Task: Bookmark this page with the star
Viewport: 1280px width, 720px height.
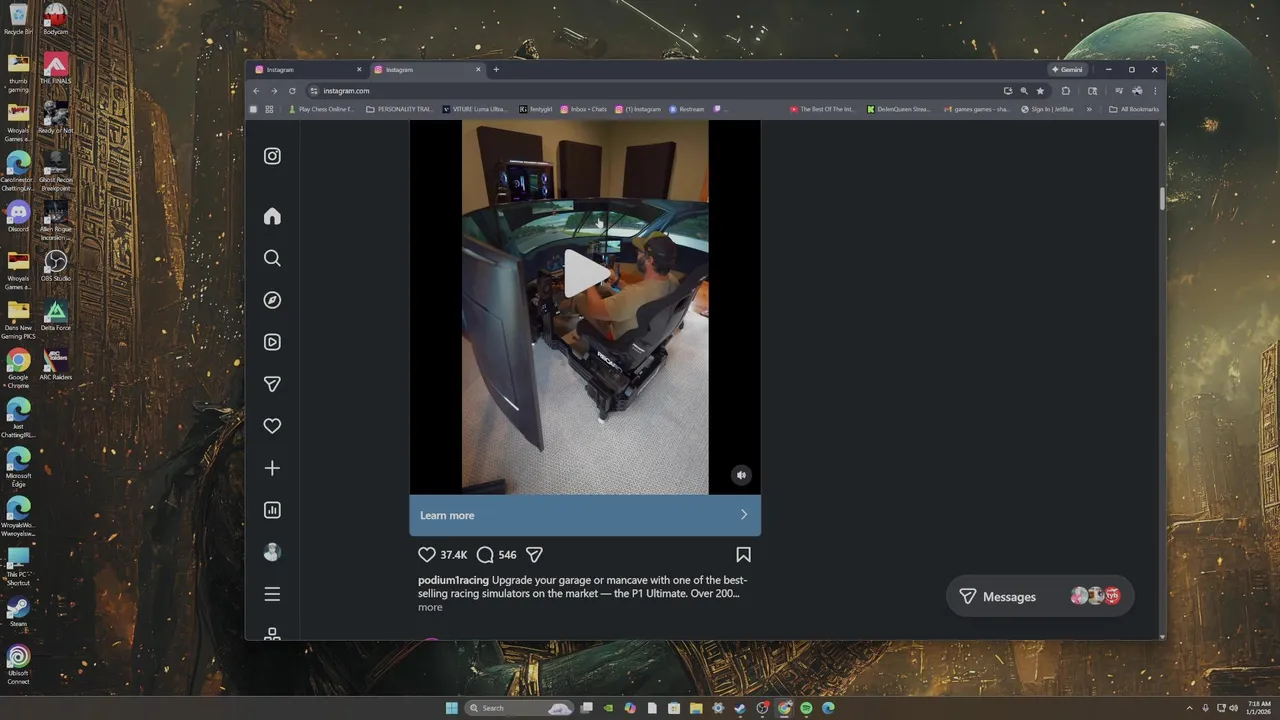Action: [x=1040, y=91]
